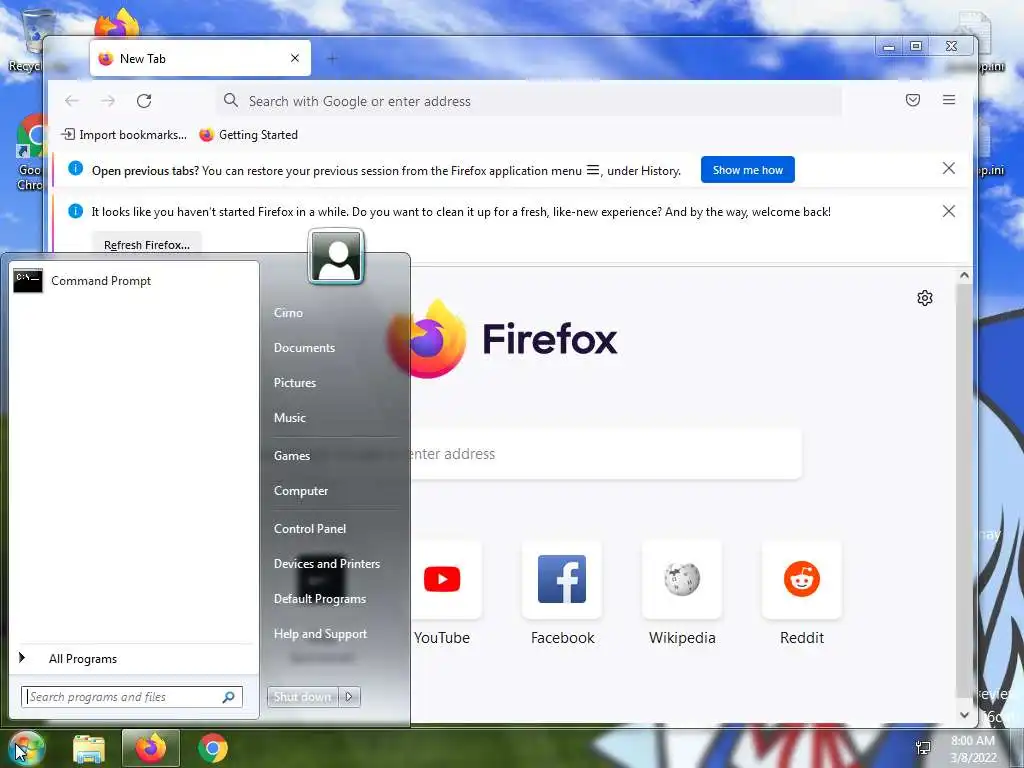Click Search programs and files box
Screen dimensions: 1024x768
click(x=132, y=697)
